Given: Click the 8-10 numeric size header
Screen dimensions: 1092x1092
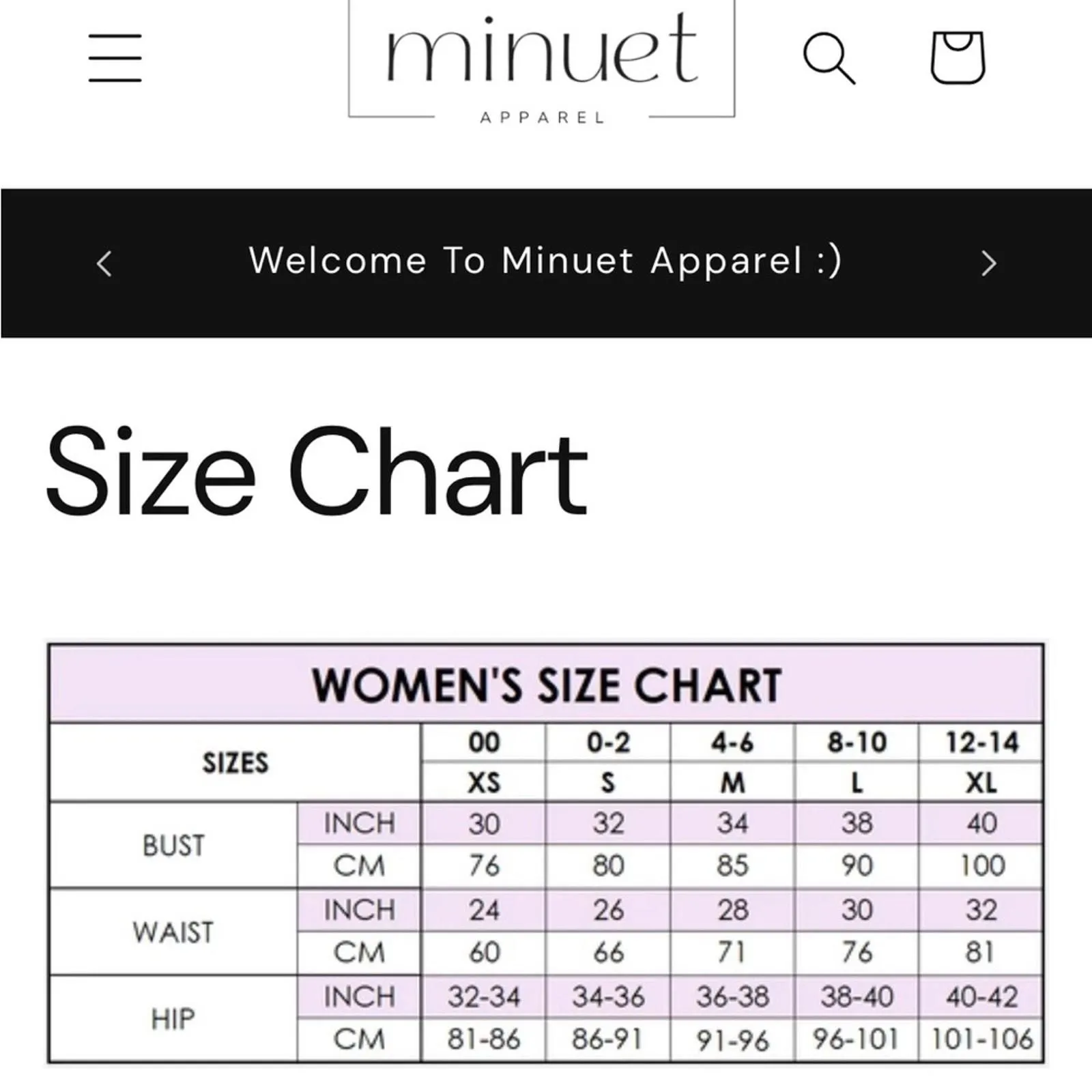Looking at the screenshot, I should (857, 743).
